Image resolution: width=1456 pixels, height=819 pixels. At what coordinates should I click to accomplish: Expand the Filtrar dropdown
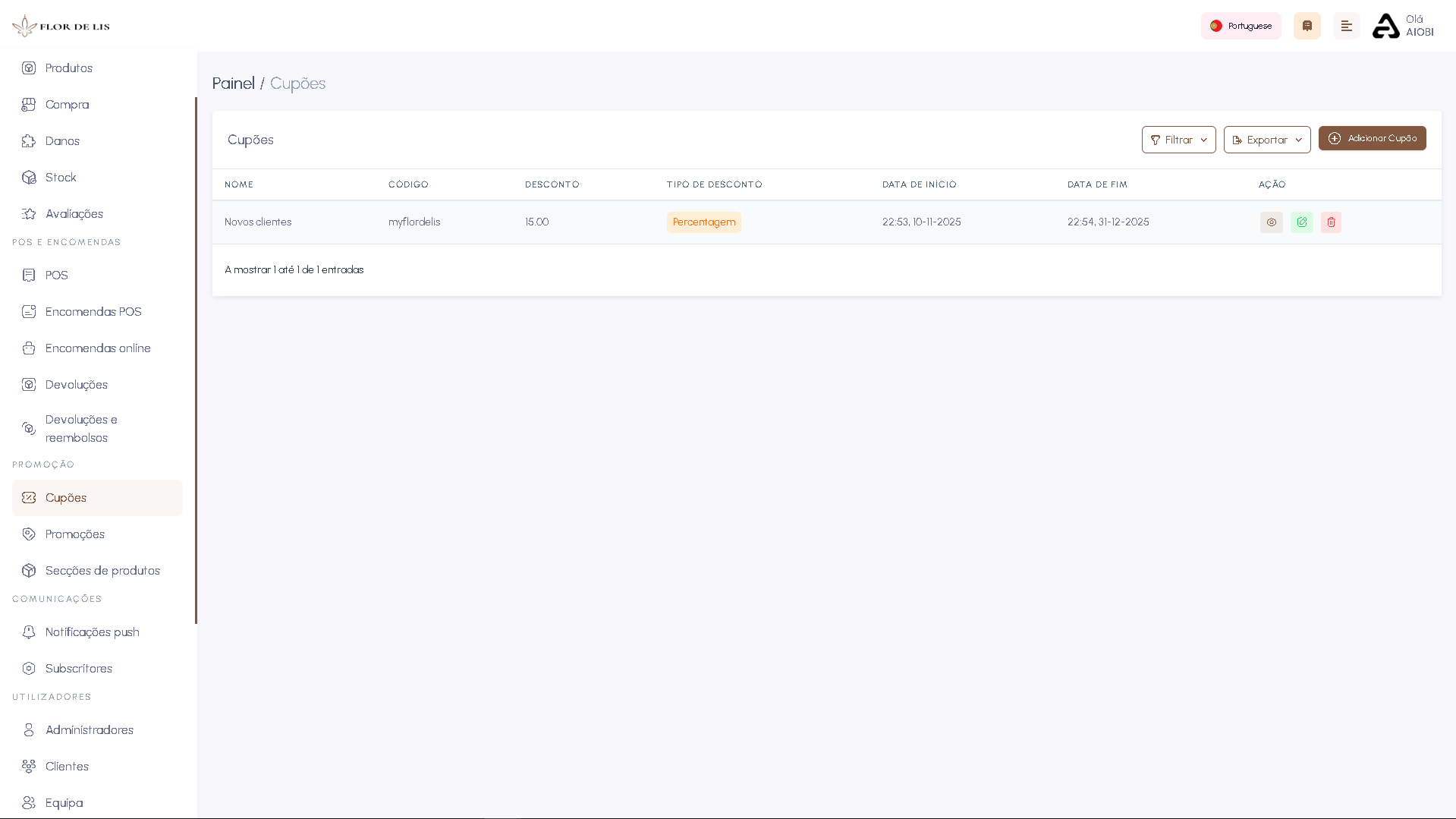1178,140
